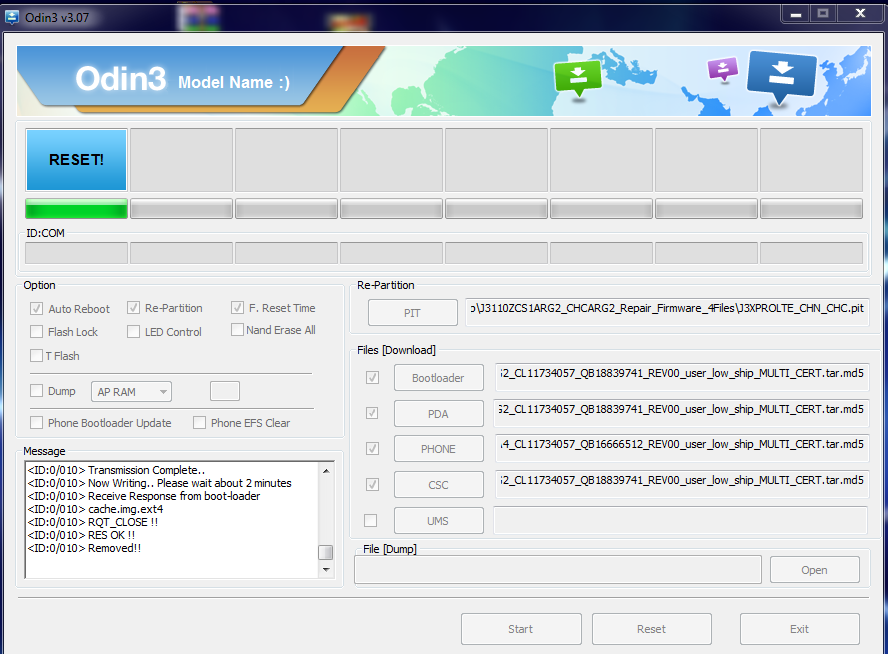Image resolution: width=888 pixels, height=654 pixels.
Task: Click the large blue download icon in banner
Action: (x=782, y=78)
